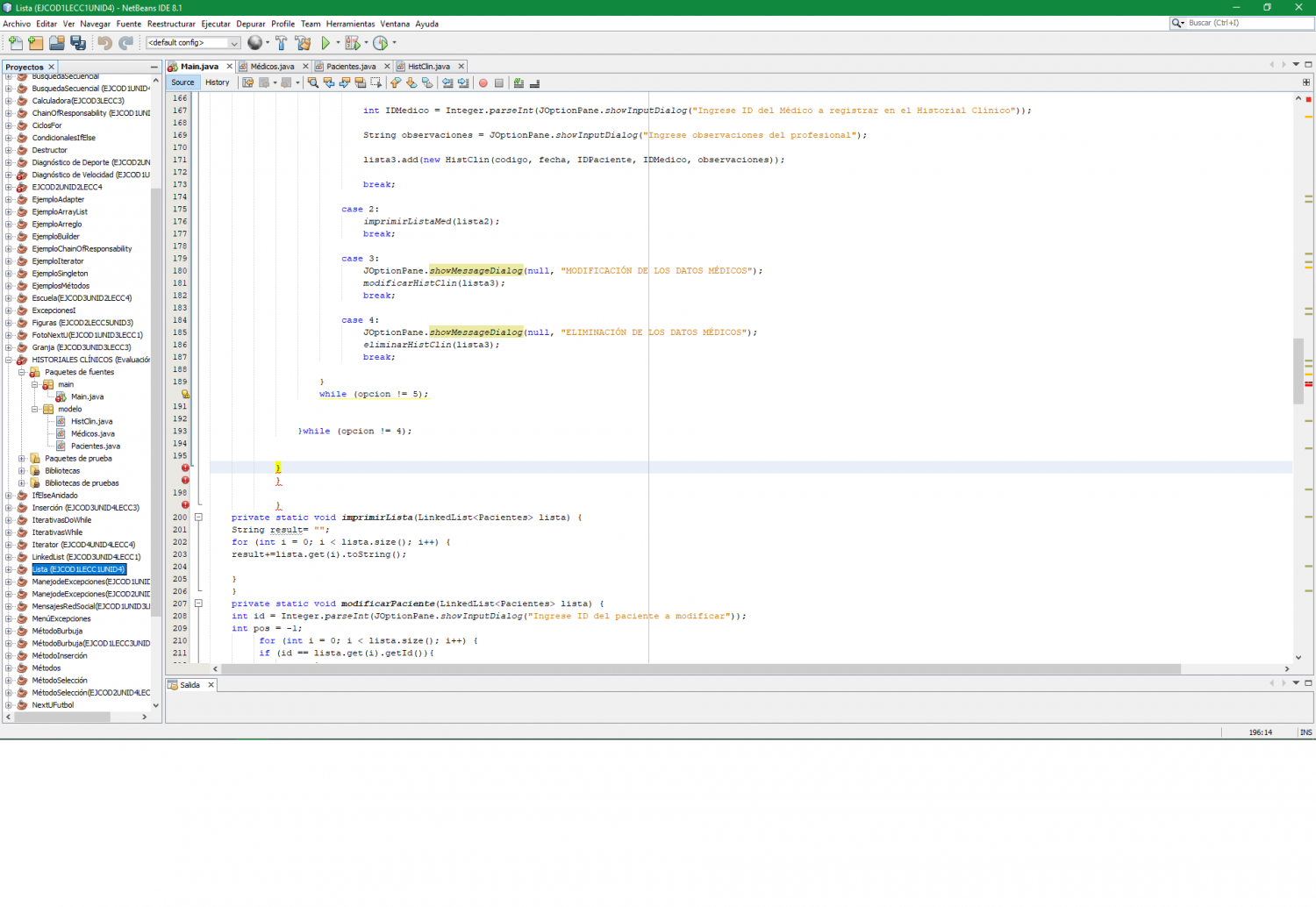Collapse imprimirLista method code fold
Viewport: 1316px width, 907px height.
(198, 518)
